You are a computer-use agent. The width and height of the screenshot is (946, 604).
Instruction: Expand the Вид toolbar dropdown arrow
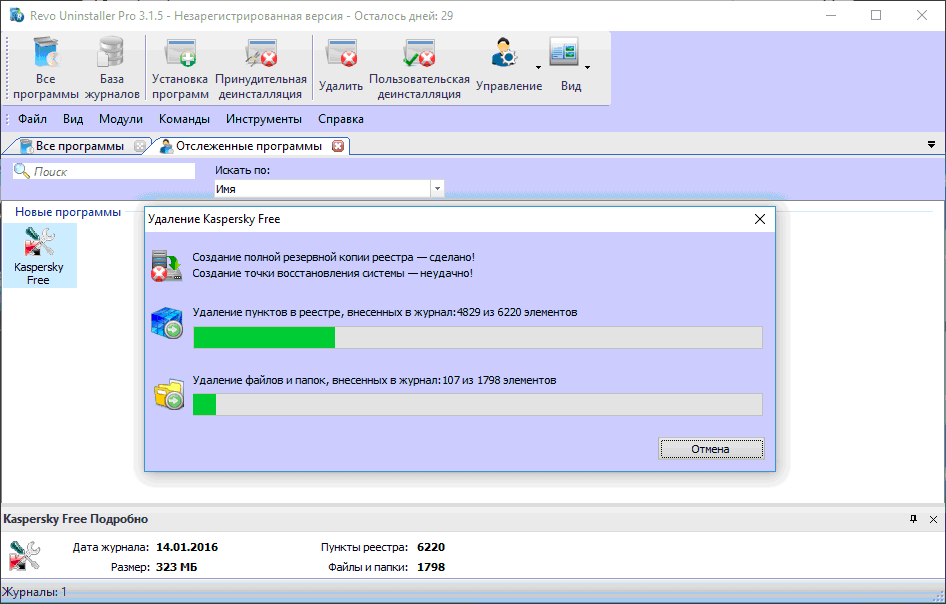pyautogui.click(x=587, y=68)
